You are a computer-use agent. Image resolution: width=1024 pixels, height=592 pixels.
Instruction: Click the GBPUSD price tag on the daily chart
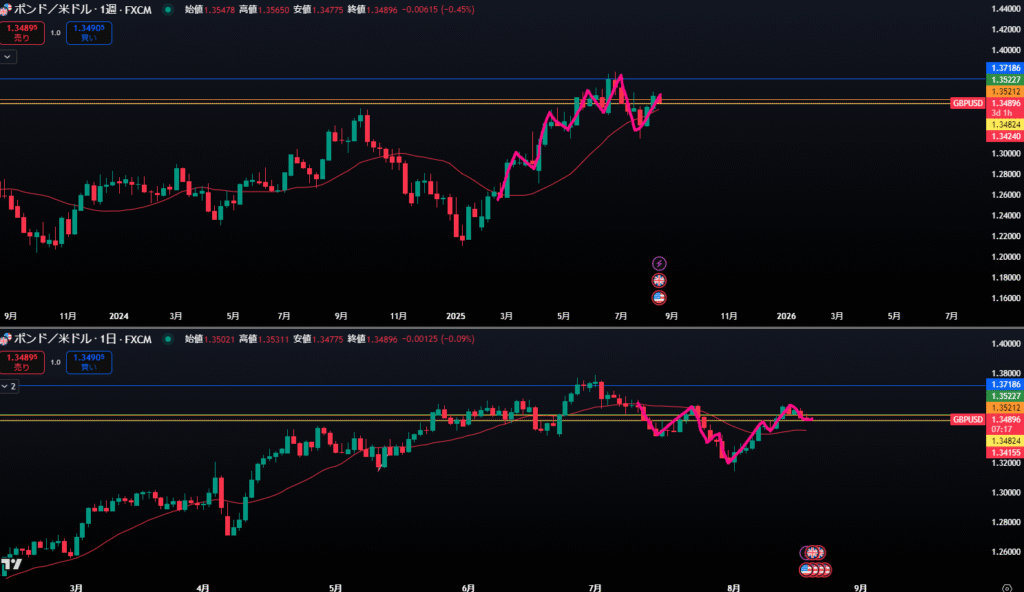[x=967, y=419]
